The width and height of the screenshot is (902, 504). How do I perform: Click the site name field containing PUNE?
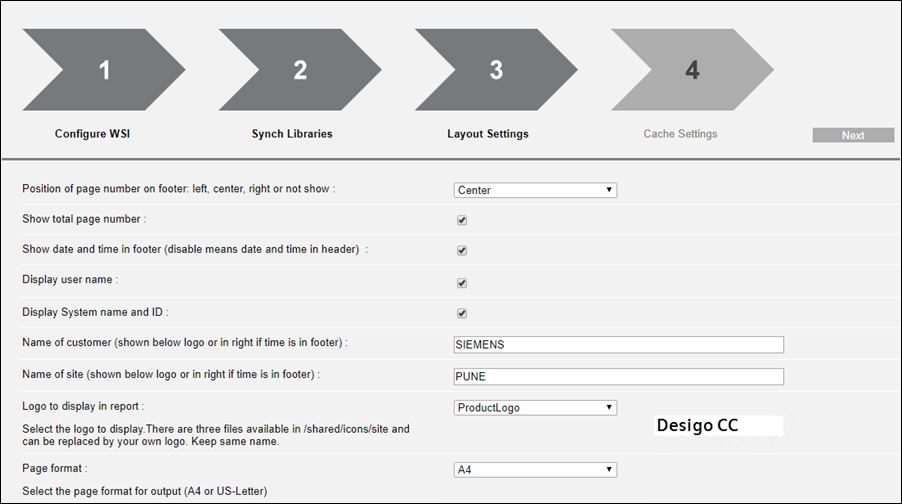pyautogui.click(x=618, y=377)
